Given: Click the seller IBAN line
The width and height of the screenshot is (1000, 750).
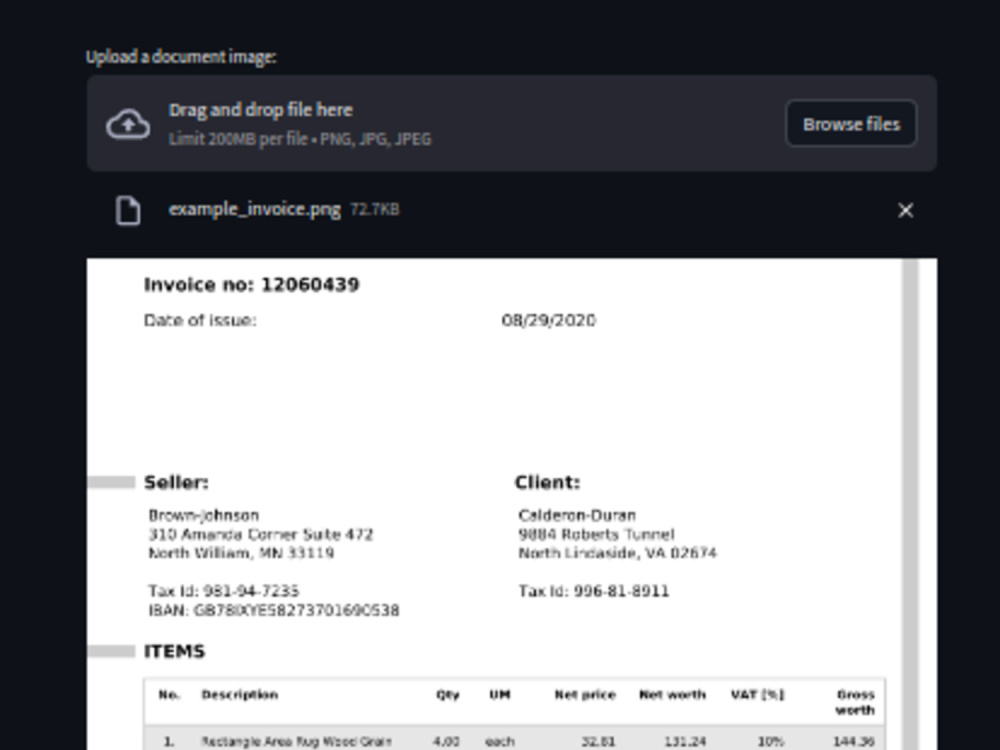Looking at the screenshot, I should tap(274, 610).
